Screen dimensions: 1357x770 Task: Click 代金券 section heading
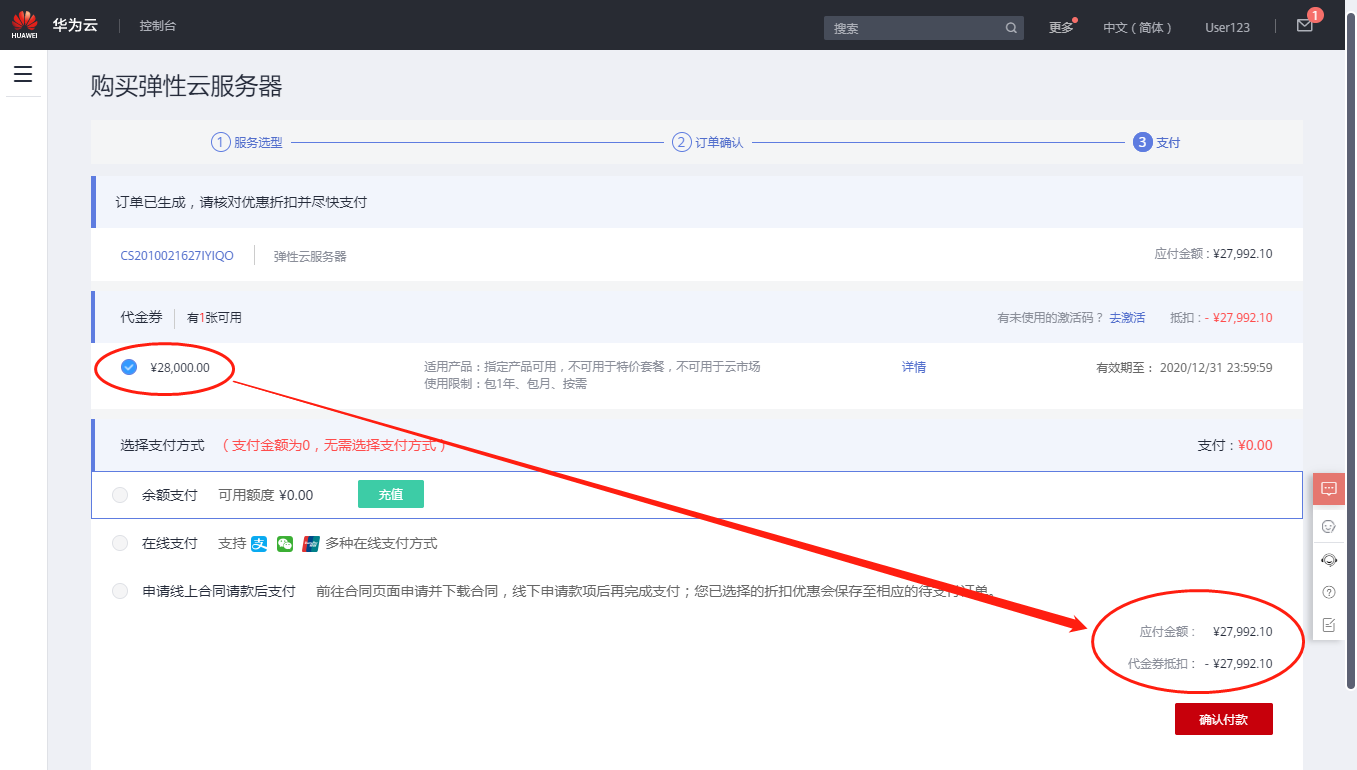tap(141, 317)
